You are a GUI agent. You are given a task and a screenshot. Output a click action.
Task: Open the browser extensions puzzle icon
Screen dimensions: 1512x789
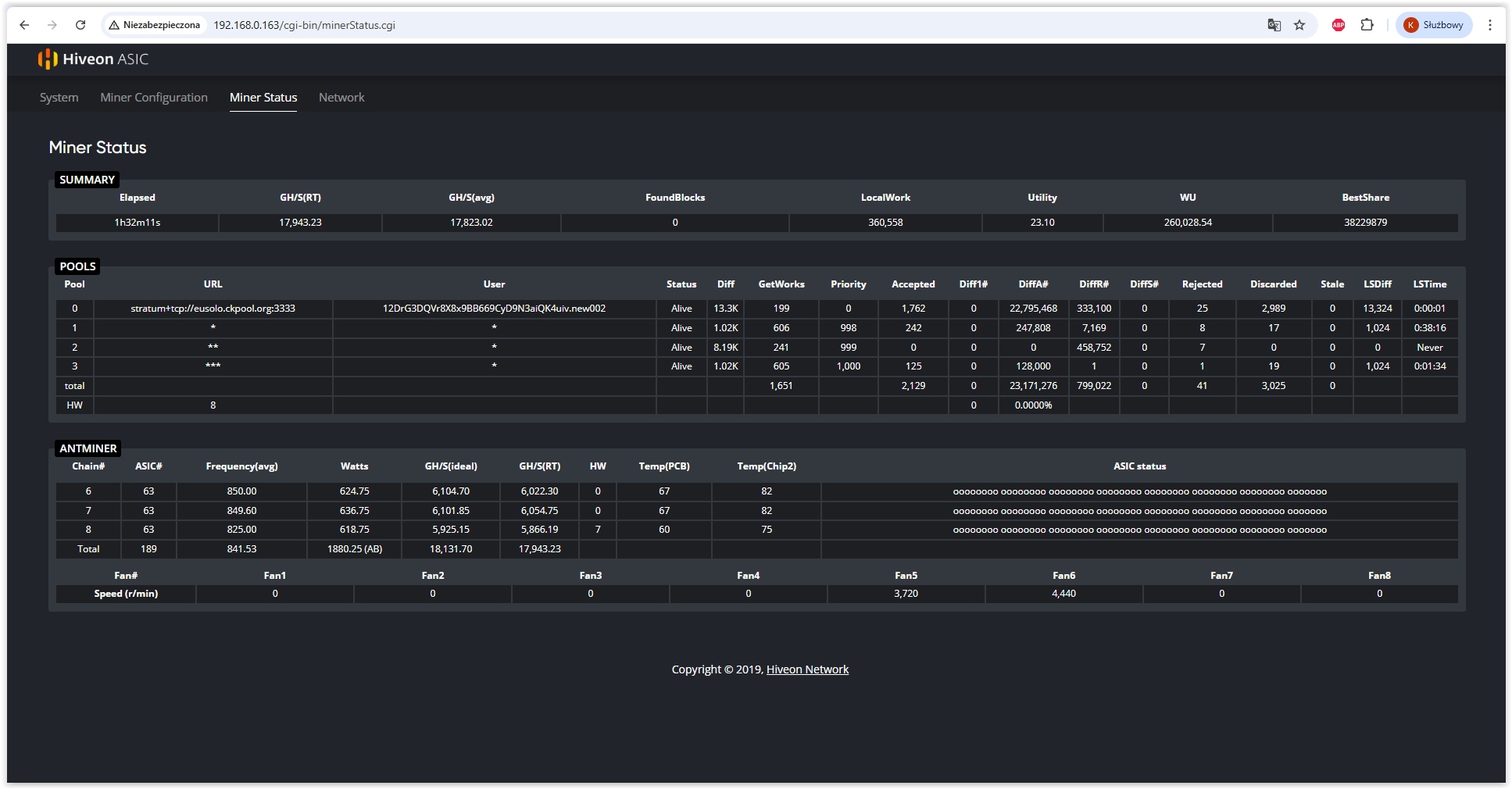tap(1367, 25)
